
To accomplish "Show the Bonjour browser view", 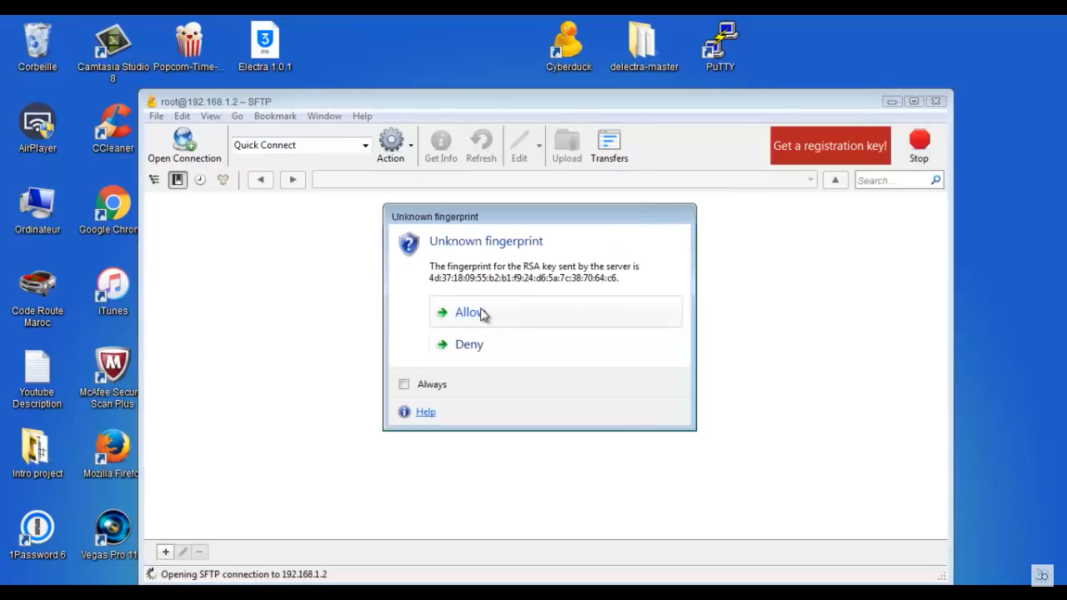I will click(x=223, y=180).
